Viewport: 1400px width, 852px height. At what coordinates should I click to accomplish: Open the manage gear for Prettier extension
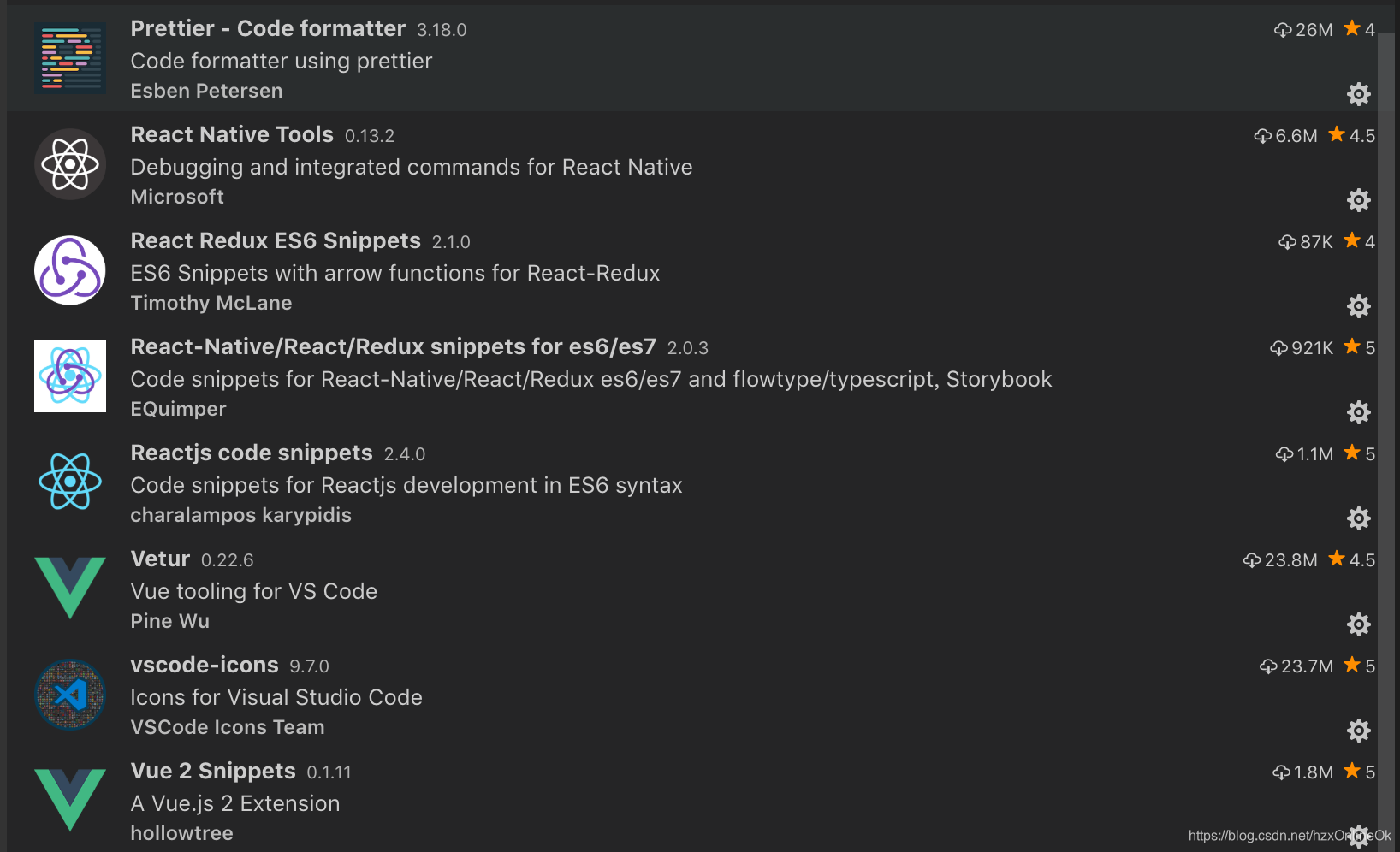(x=1359, y=94)
